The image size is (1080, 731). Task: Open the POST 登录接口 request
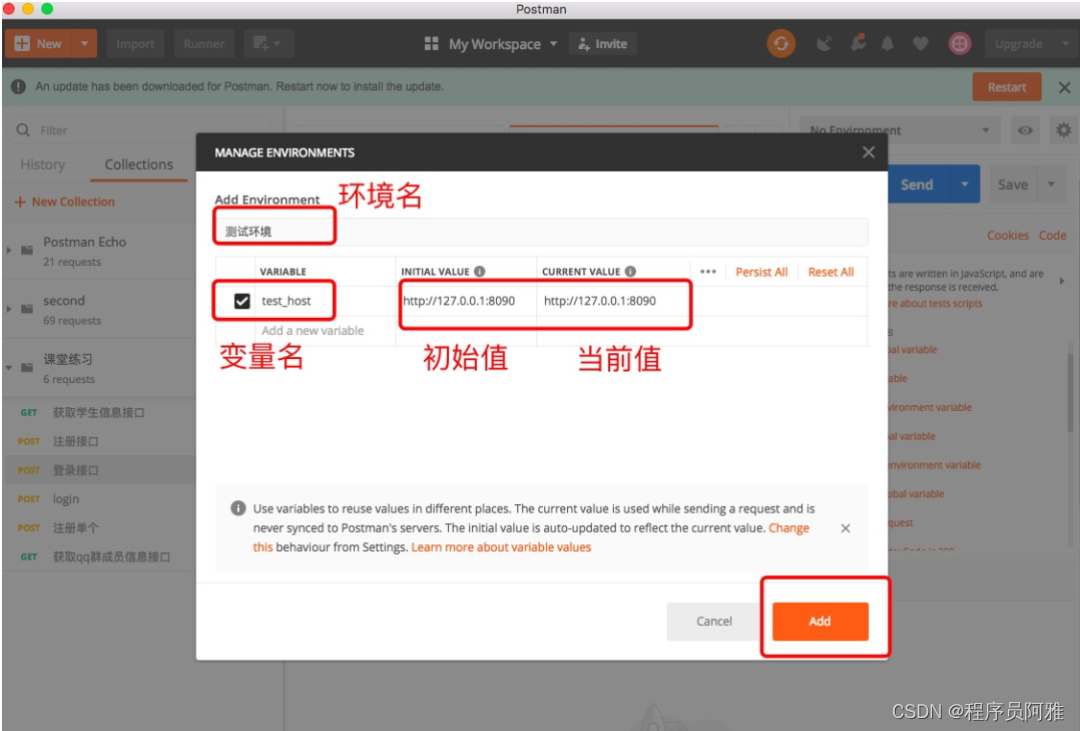click(x=101, y=470)
